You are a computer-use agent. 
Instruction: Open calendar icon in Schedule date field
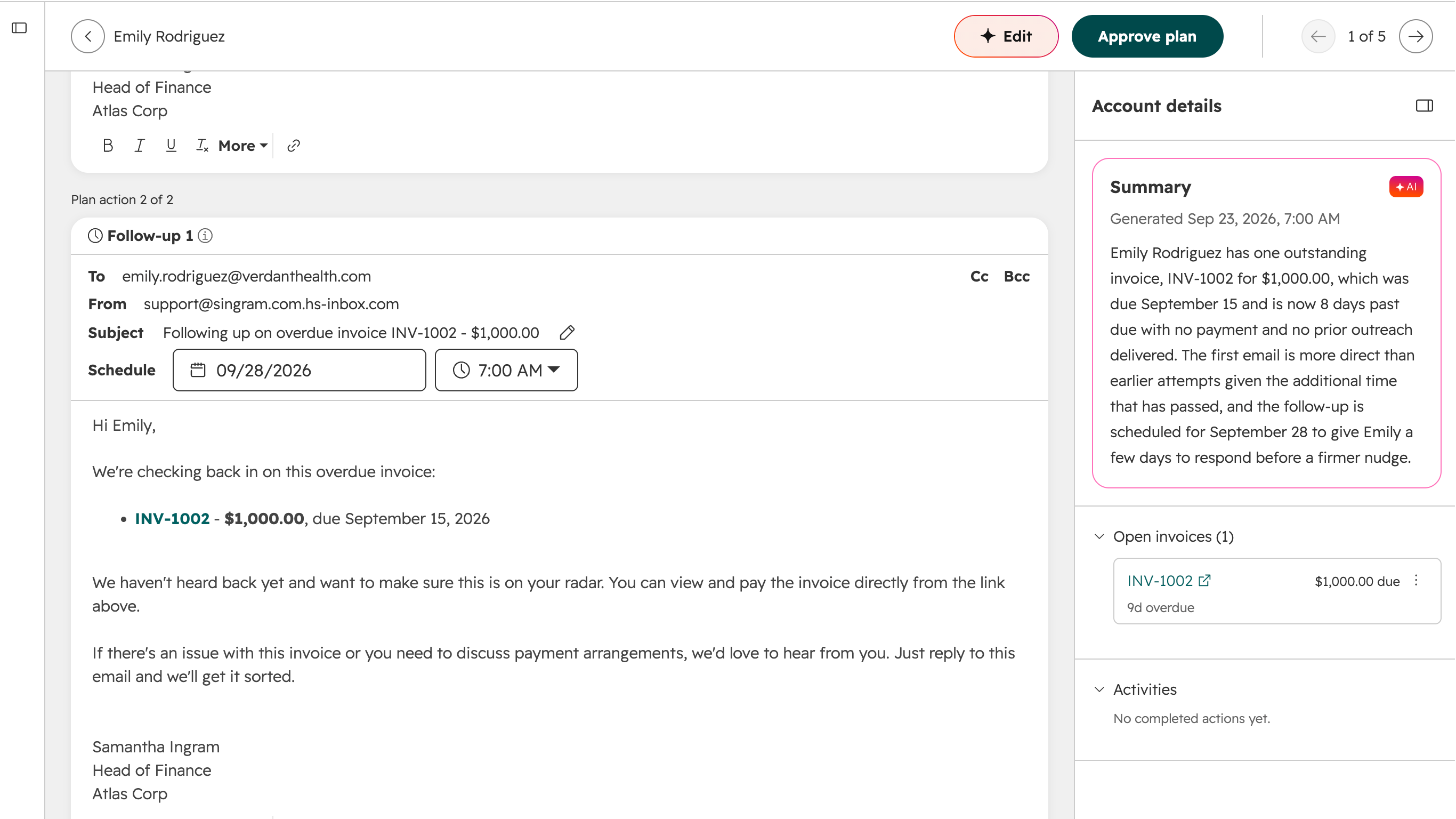click(x=198, y=370)
